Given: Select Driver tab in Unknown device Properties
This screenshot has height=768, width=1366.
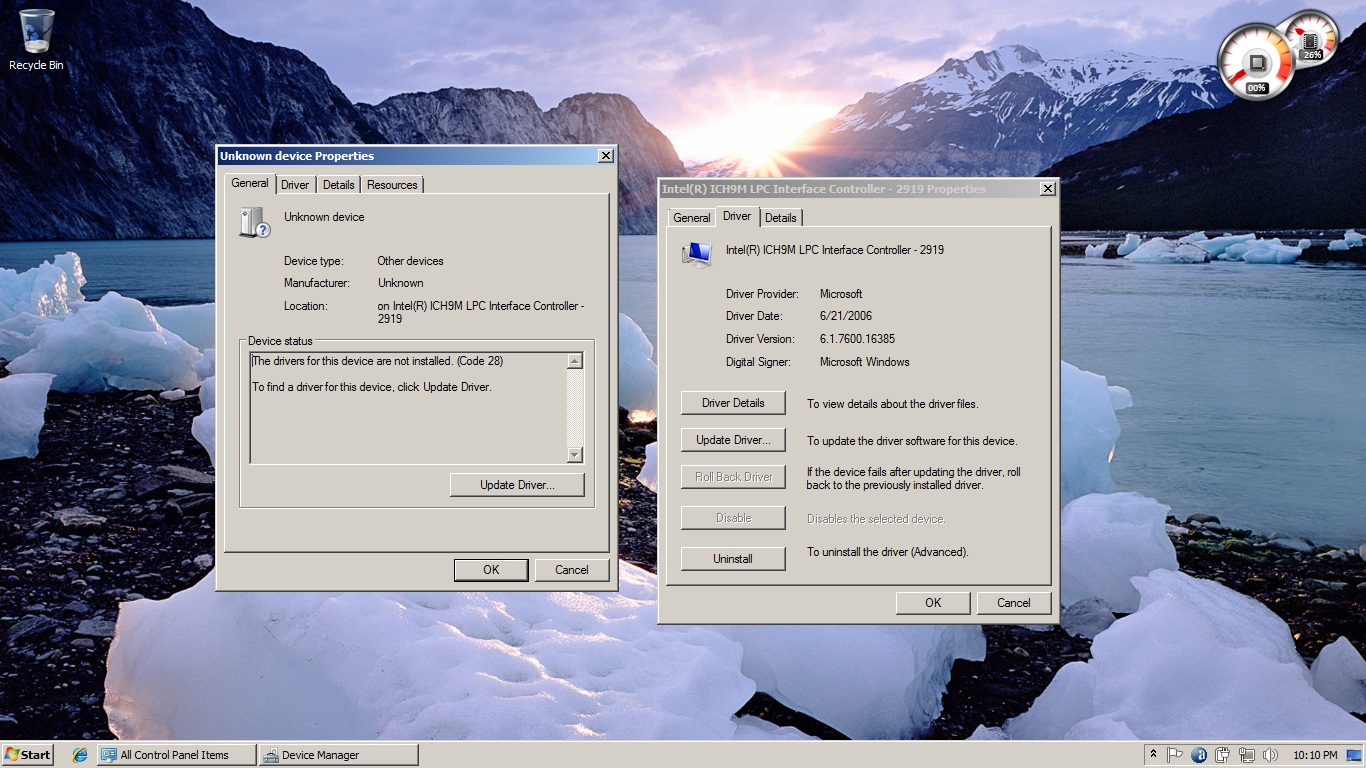Looking at the screenshot, I should (295, 185).
